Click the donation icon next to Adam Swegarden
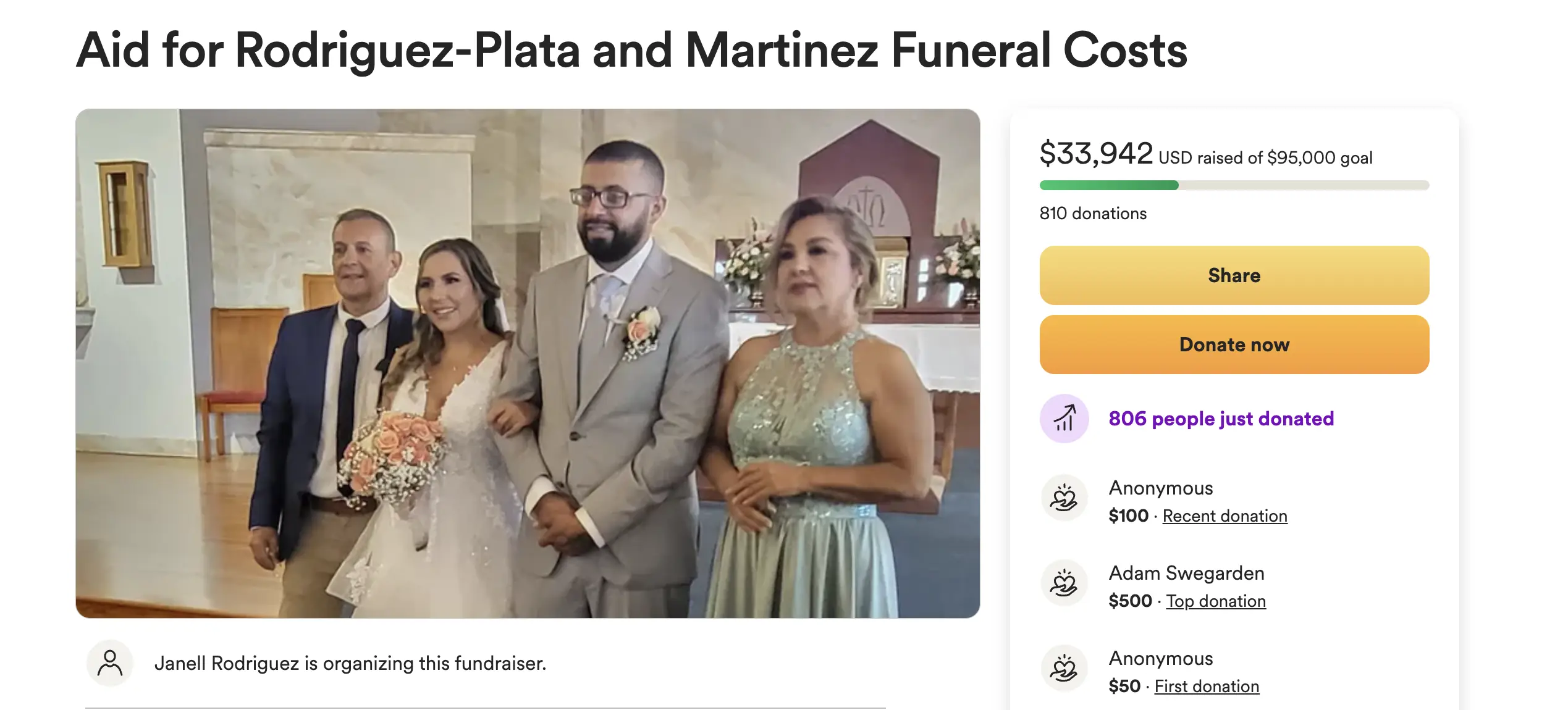1568x710 pixels. (x=1064, y=583)
